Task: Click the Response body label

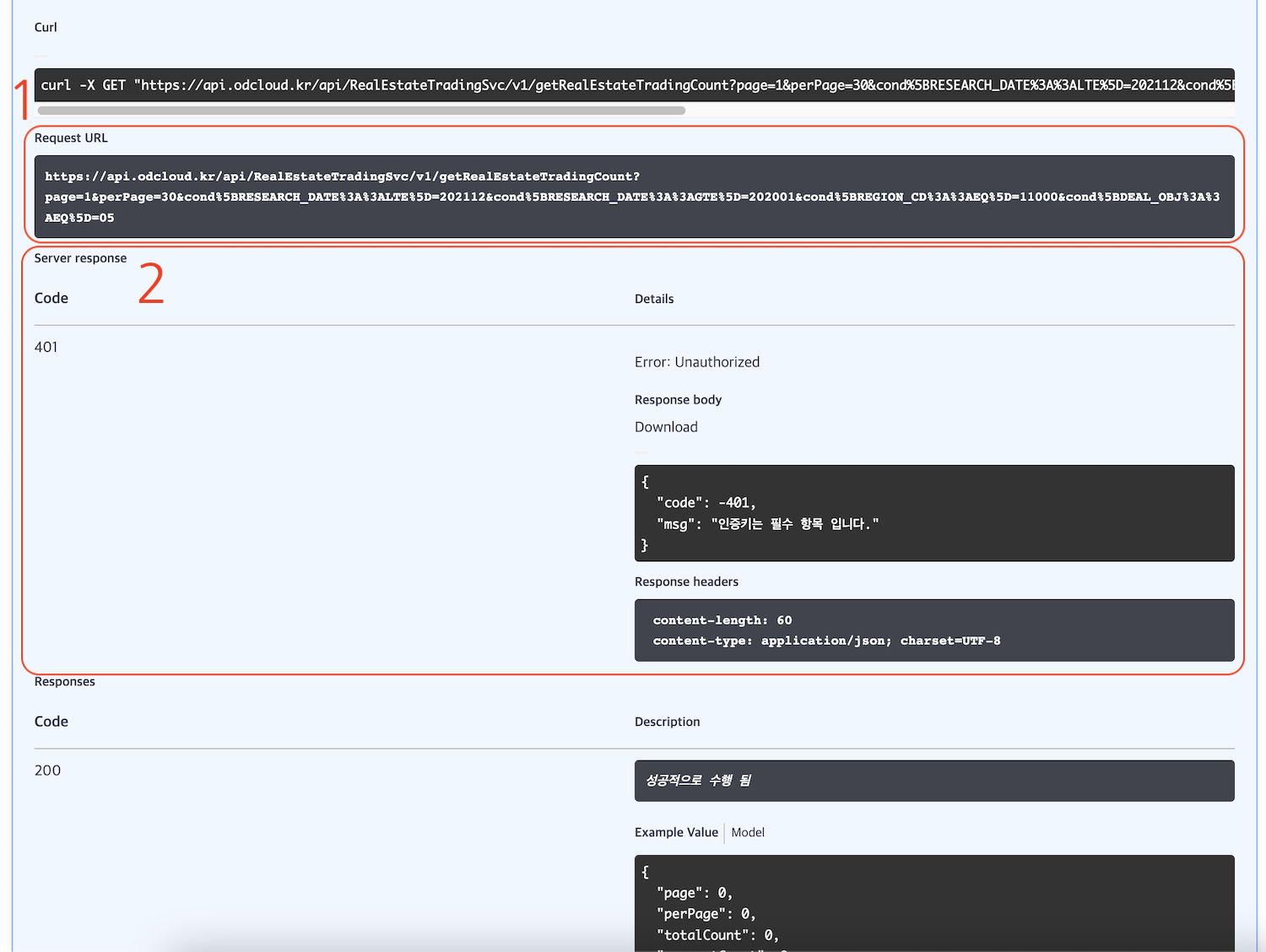Action: (x=678, y=400)
